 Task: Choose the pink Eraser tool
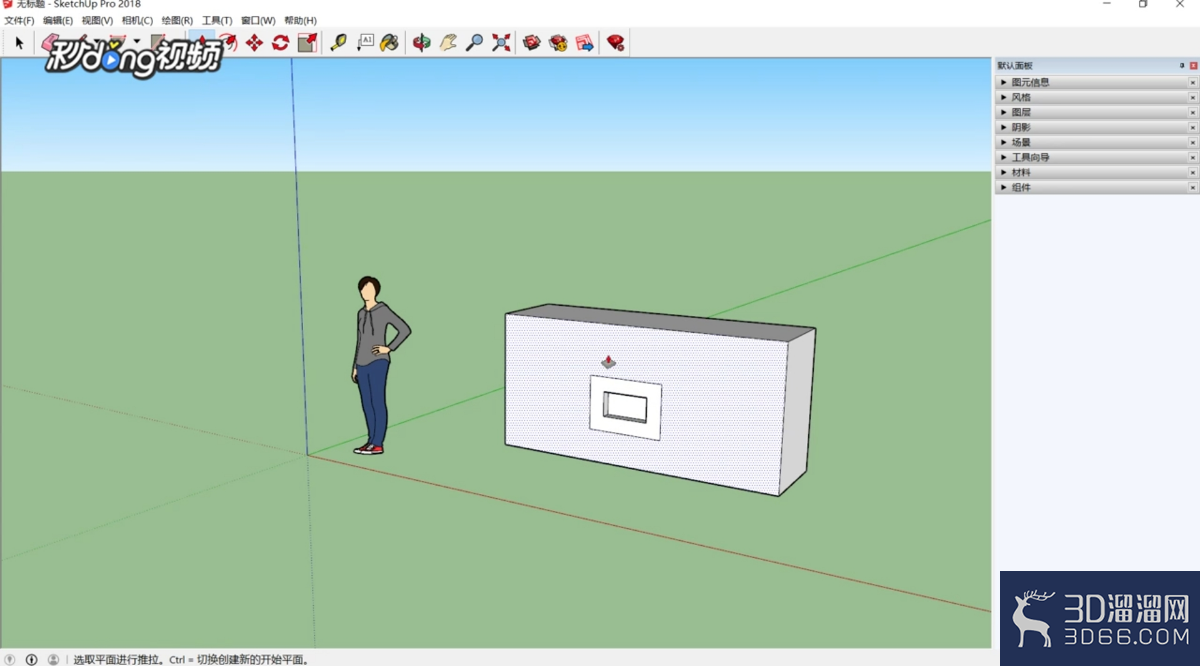tap(49, 42)
